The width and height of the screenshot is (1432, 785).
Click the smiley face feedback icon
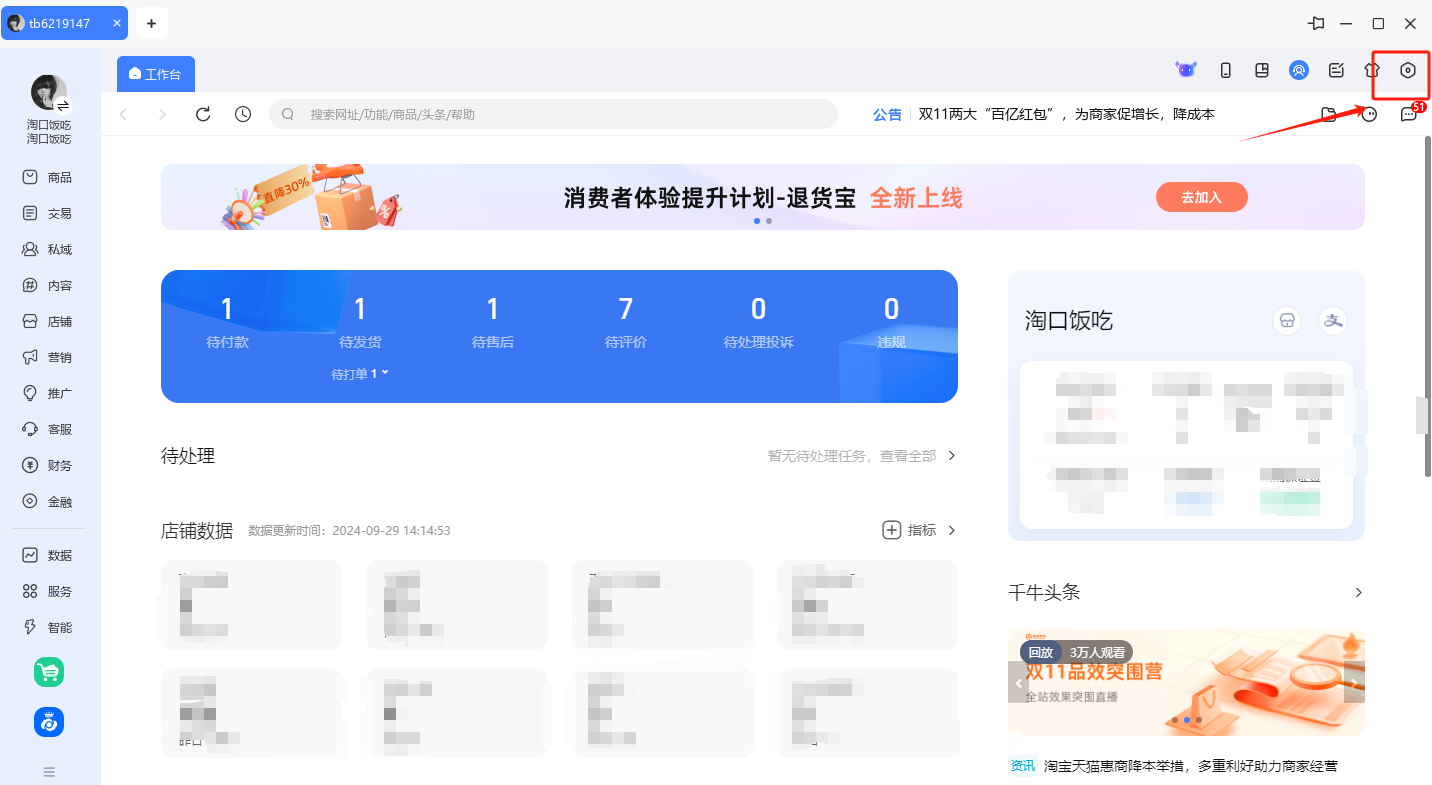(x=1369, y=114)
